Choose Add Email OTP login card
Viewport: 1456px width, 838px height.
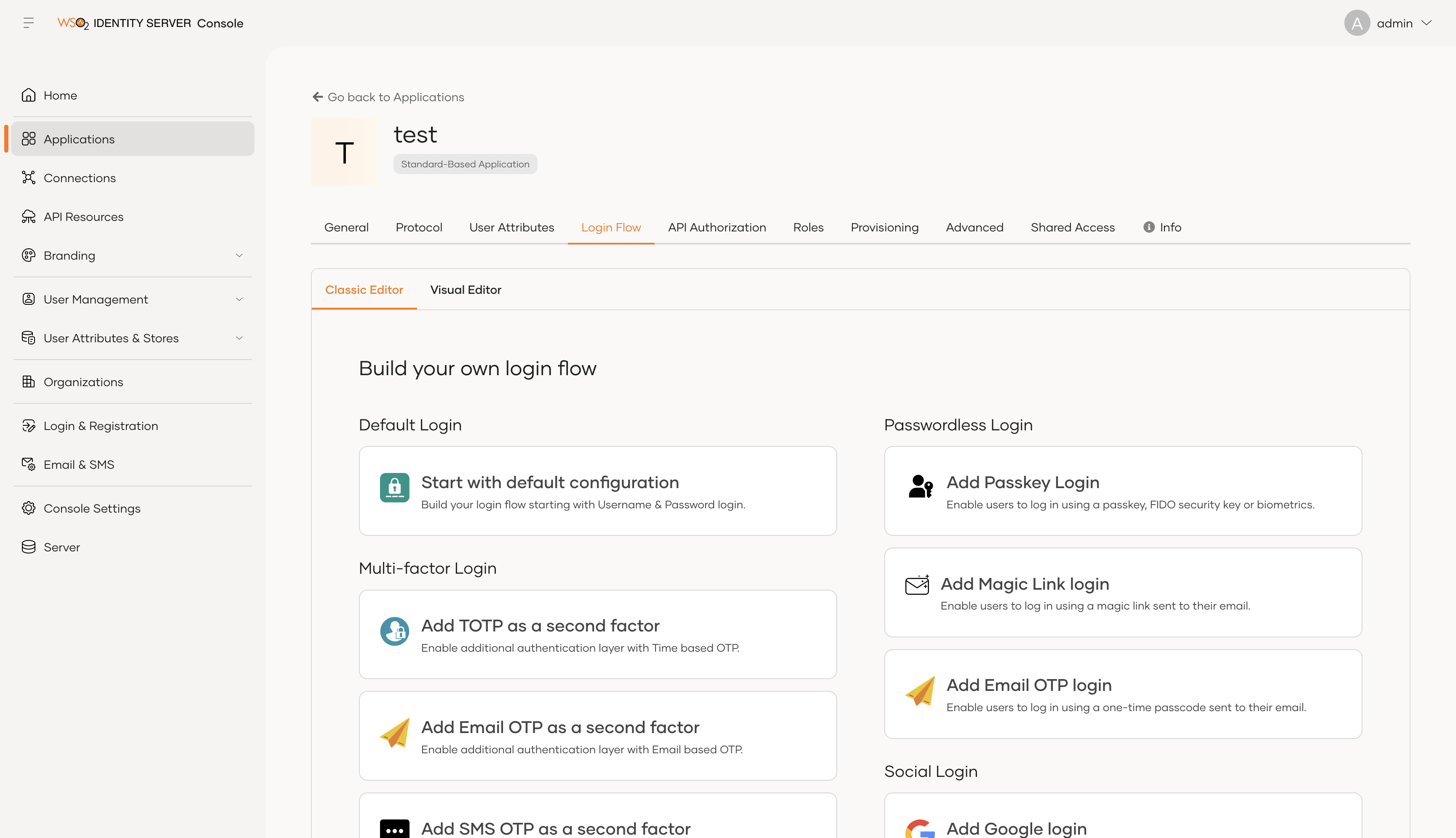(1122, 693)
